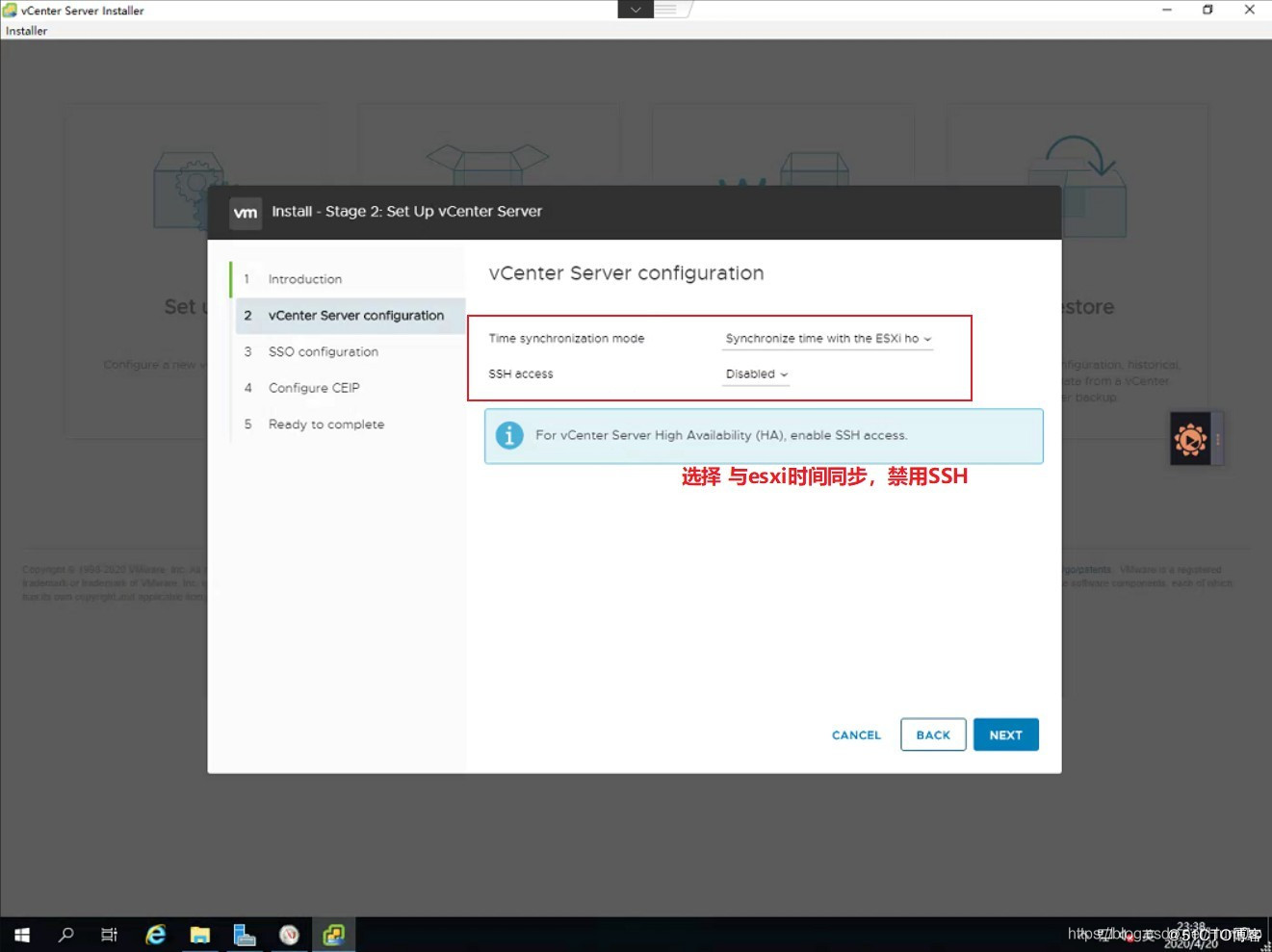The image size is (1272, 952).
Task: Minimize the installer window
Action: click(1167, 10)
